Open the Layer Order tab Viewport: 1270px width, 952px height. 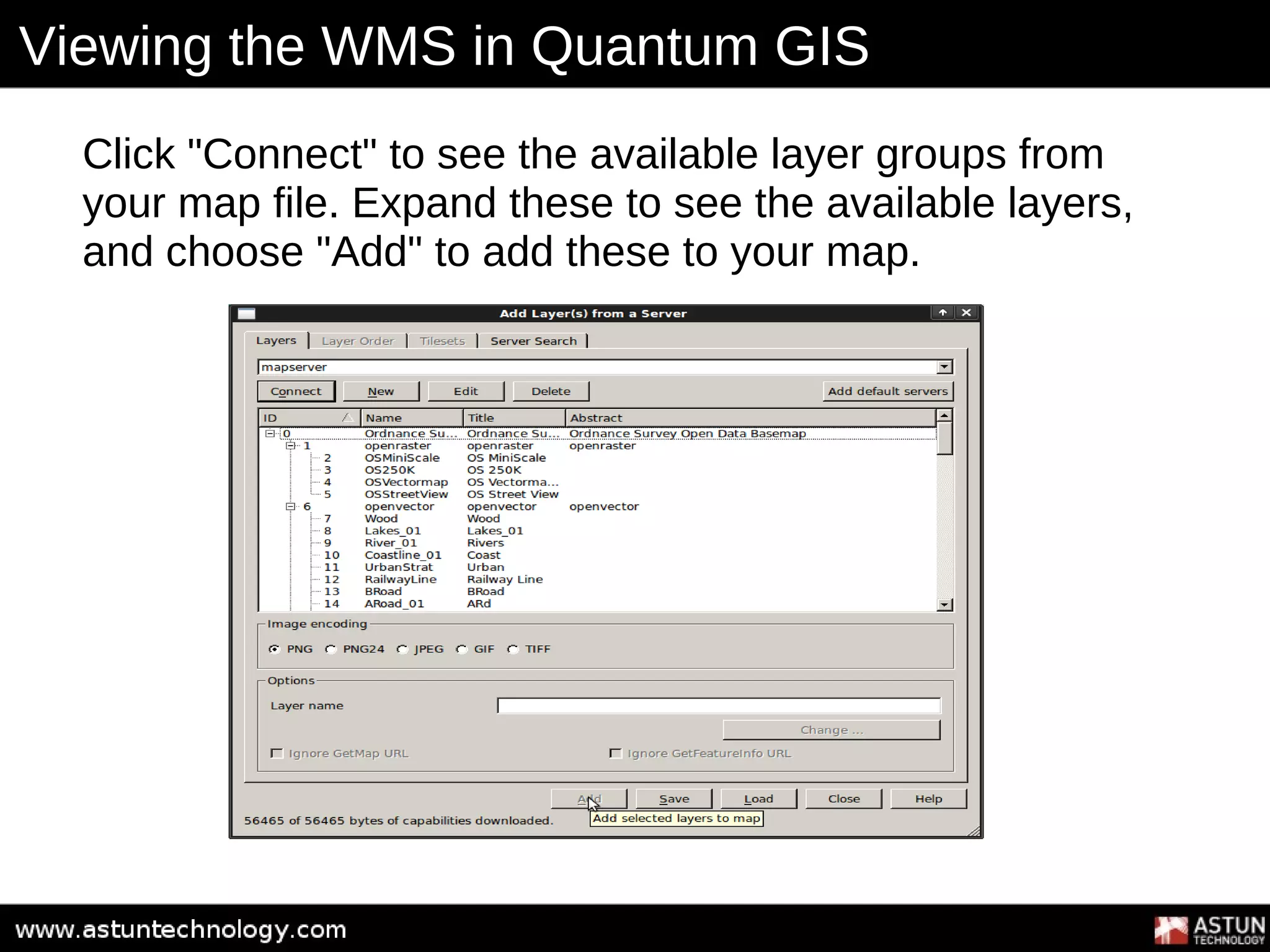pyautogui.click(x=358, y=341)
